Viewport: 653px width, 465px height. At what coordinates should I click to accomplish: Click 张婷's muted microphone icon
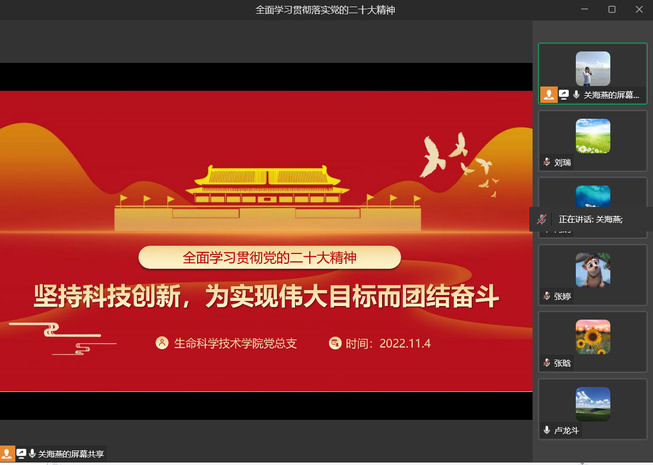(x=547, y=296)
